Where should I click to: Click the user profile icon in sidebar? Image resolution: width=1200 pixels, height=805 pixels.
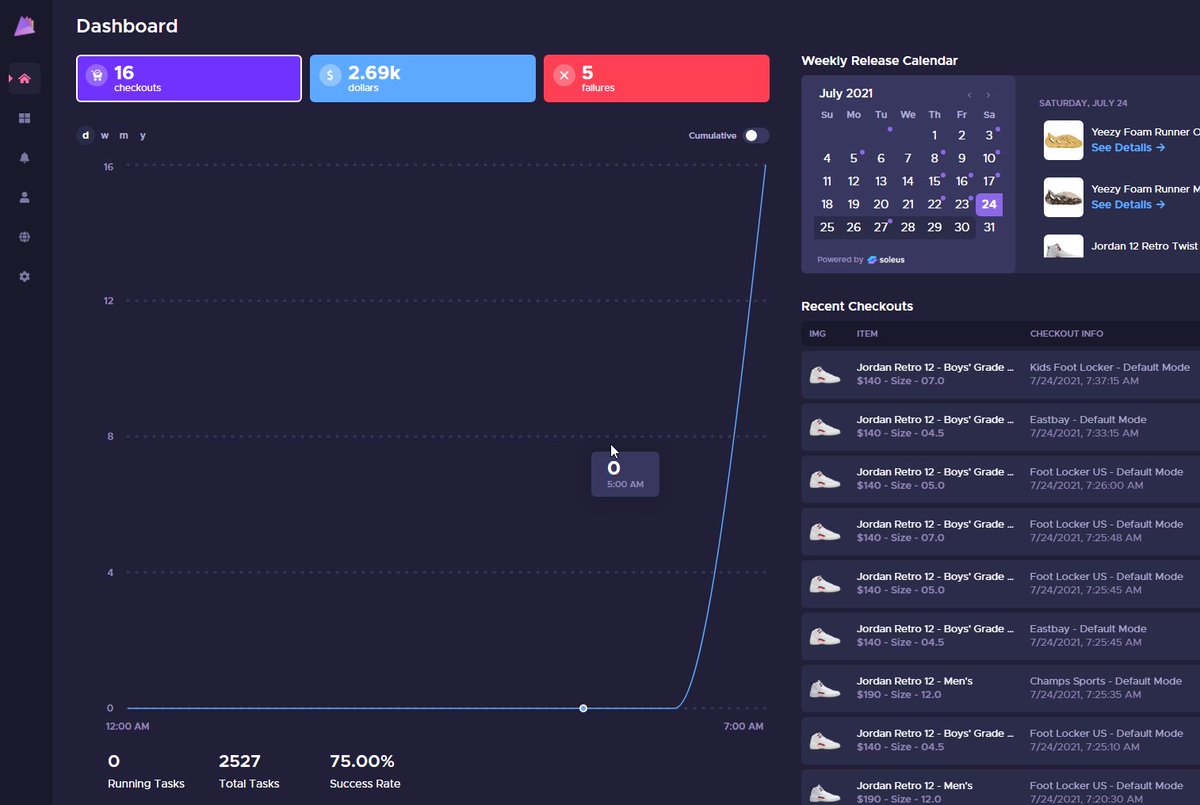[23, 197]
